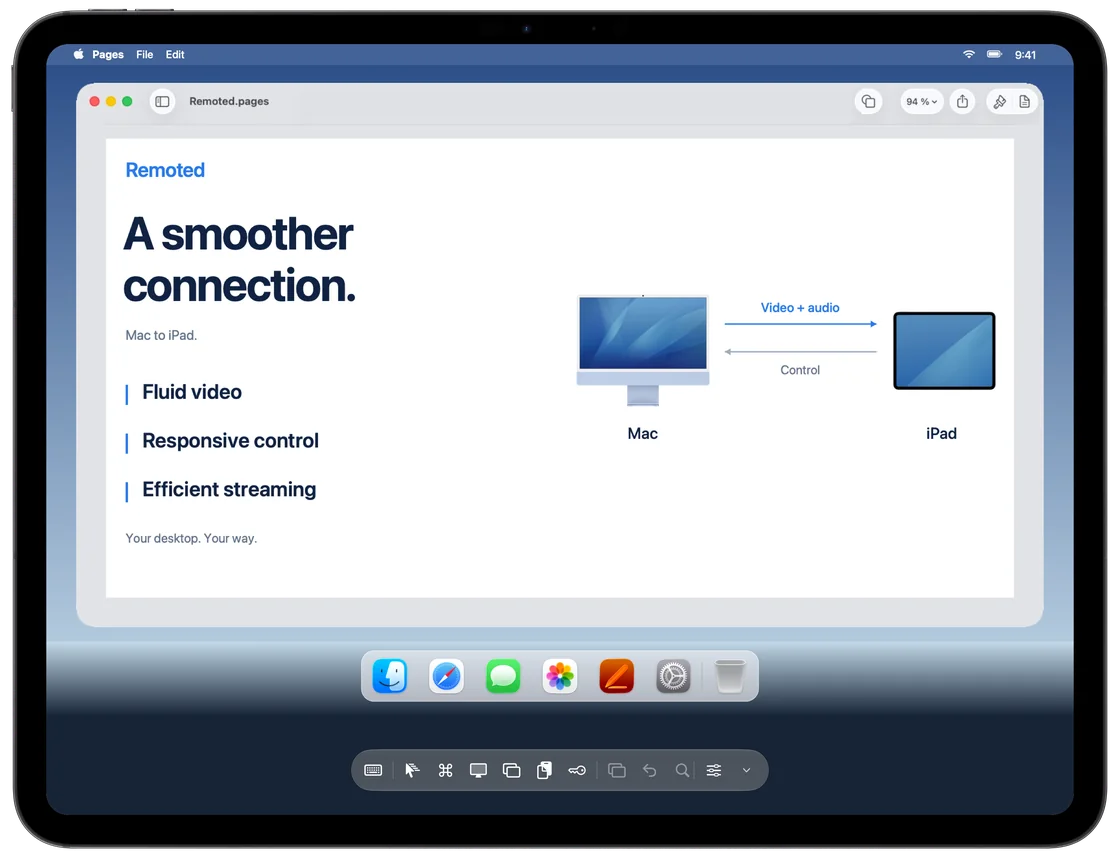Image resolution: width=1120 pixels, height=859 pixels.
Task: Click the 'A smoother connection.' headline
Action: coord(239,260)
